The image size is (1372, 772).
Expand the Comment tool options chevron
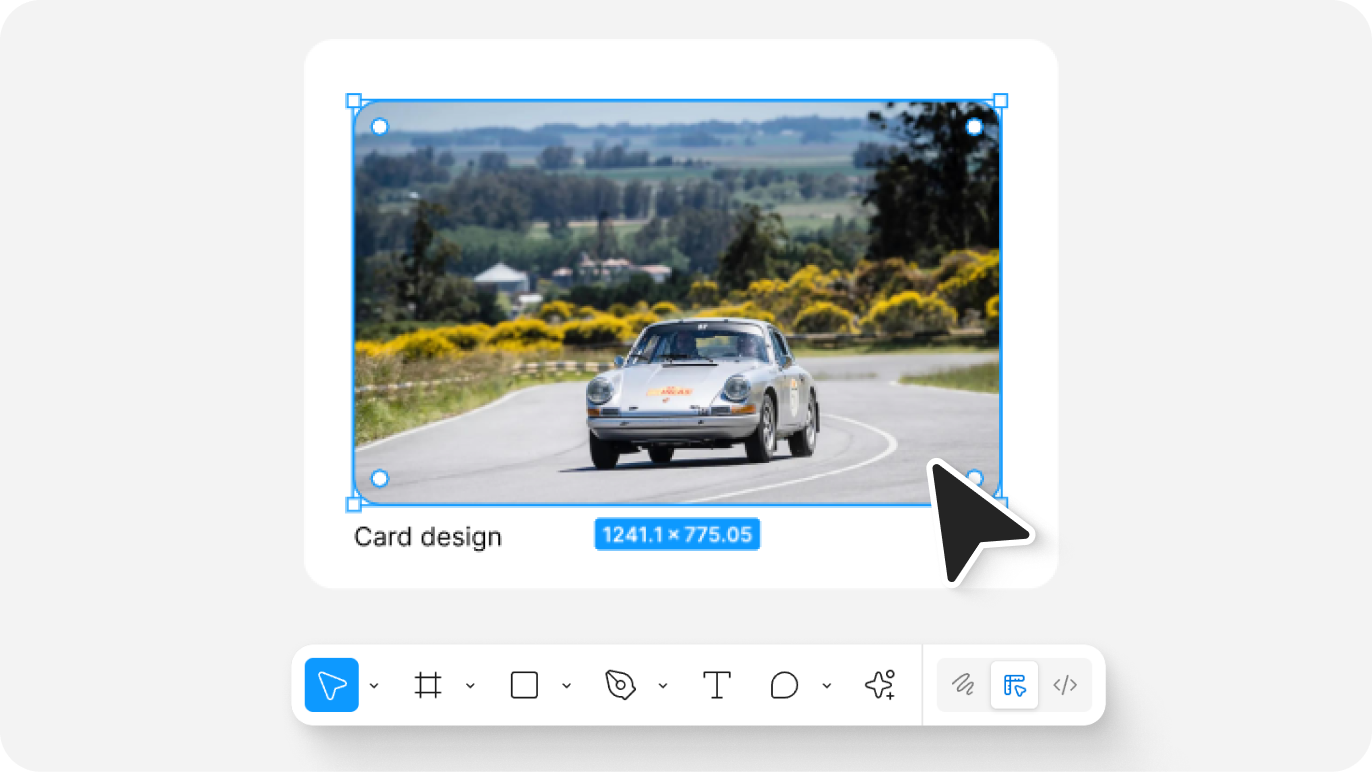point(827,686)
